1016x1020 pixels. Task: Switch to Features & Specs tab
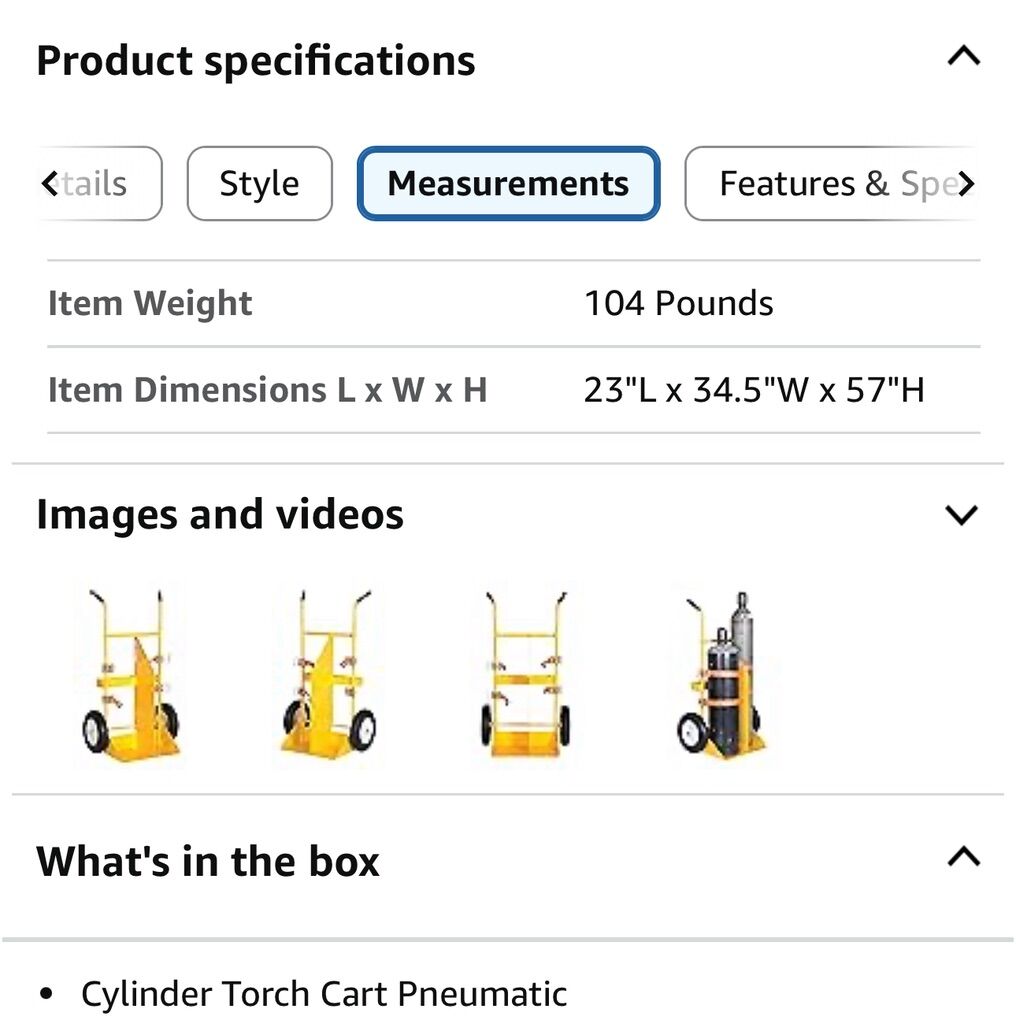point(830,184)
